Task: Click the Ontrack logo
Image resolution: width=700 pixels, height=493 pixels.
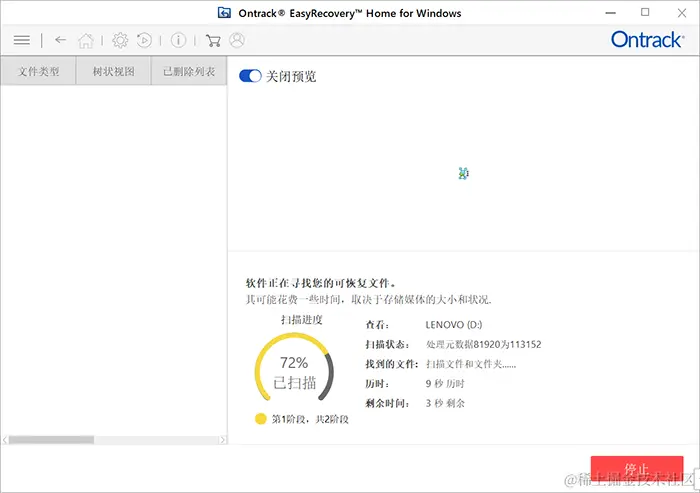Action: (647, 40)
